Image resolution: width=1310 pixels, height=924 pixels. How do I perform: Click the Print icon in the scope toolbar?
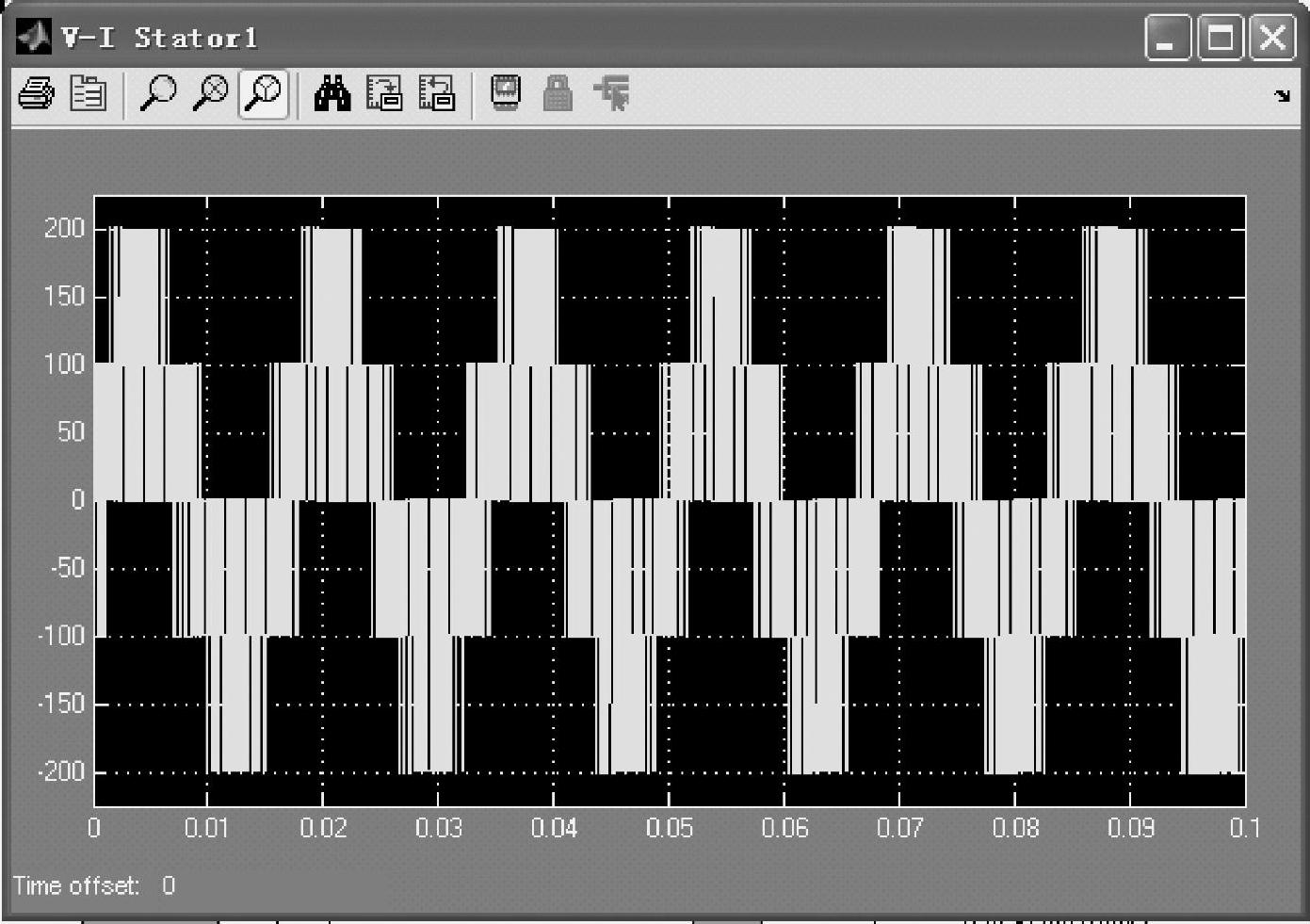36,94
